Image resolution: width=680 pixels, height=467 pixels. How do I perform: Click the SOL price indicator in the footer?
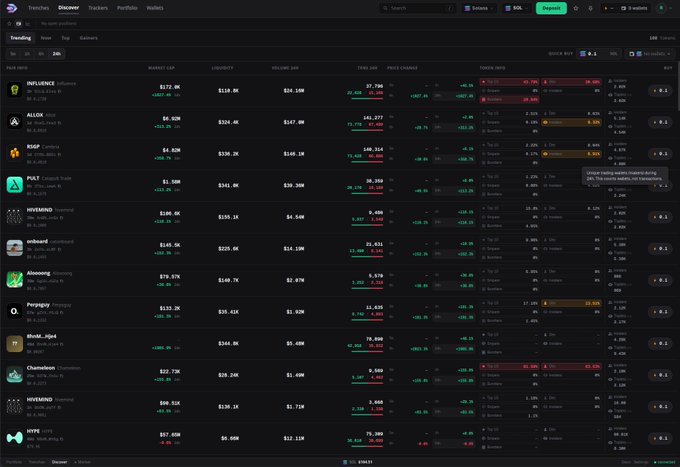pos(358,462)
